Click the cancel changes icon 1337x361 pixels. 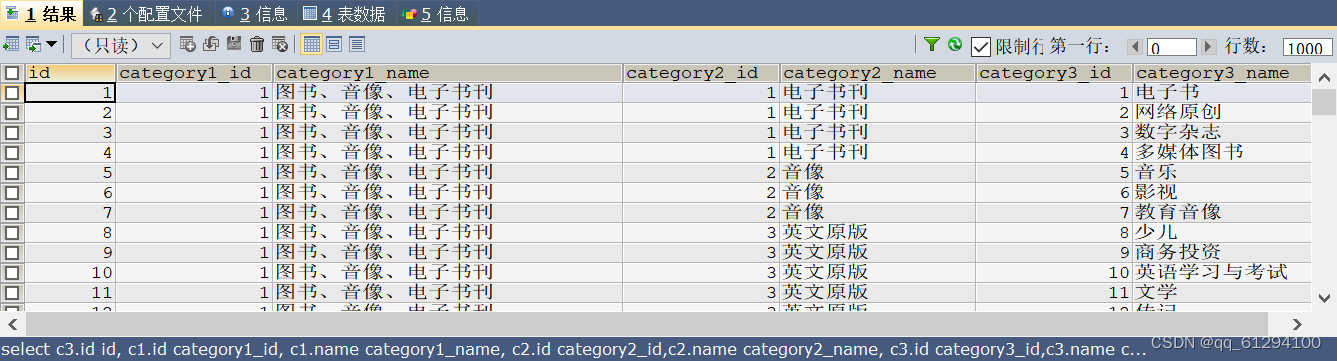click(280, 44)
